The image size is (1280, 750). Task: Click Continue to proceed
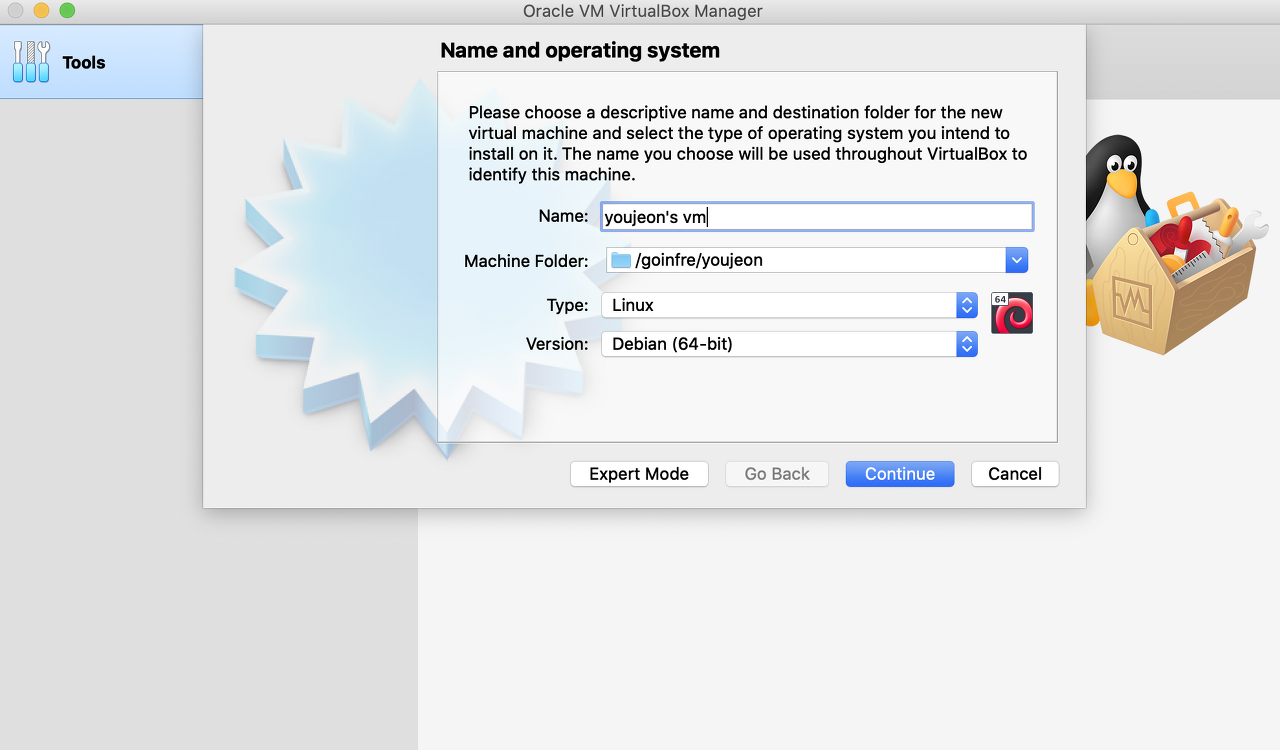point(900,474)
